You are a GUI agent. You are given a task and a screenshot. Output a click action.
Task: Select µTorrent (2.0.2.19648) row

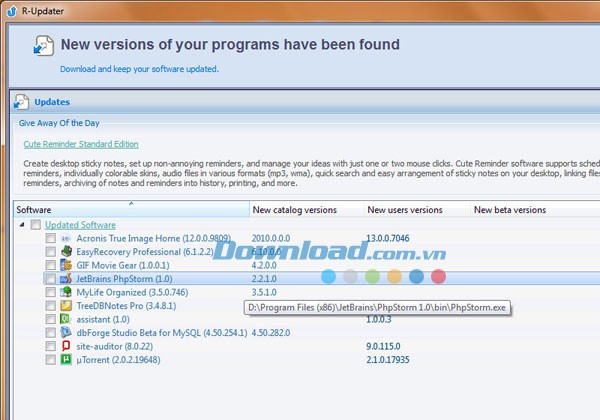(118, 360)
